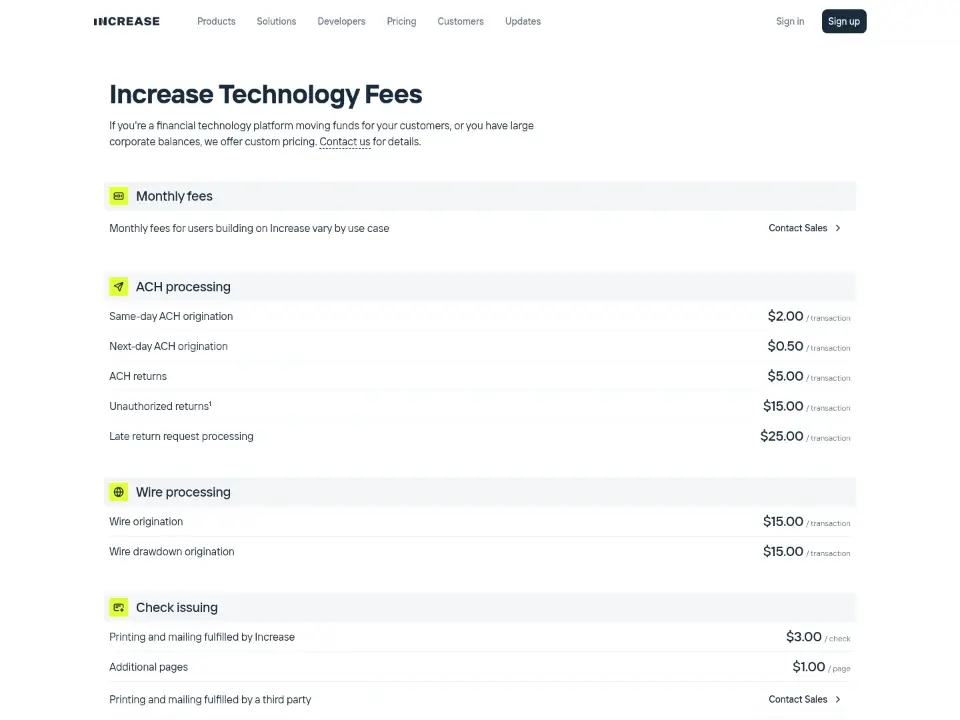The height and width of the screenshot is (720, 960).
Task: Click the $25.00 late return price
Action: pos(782,436)
